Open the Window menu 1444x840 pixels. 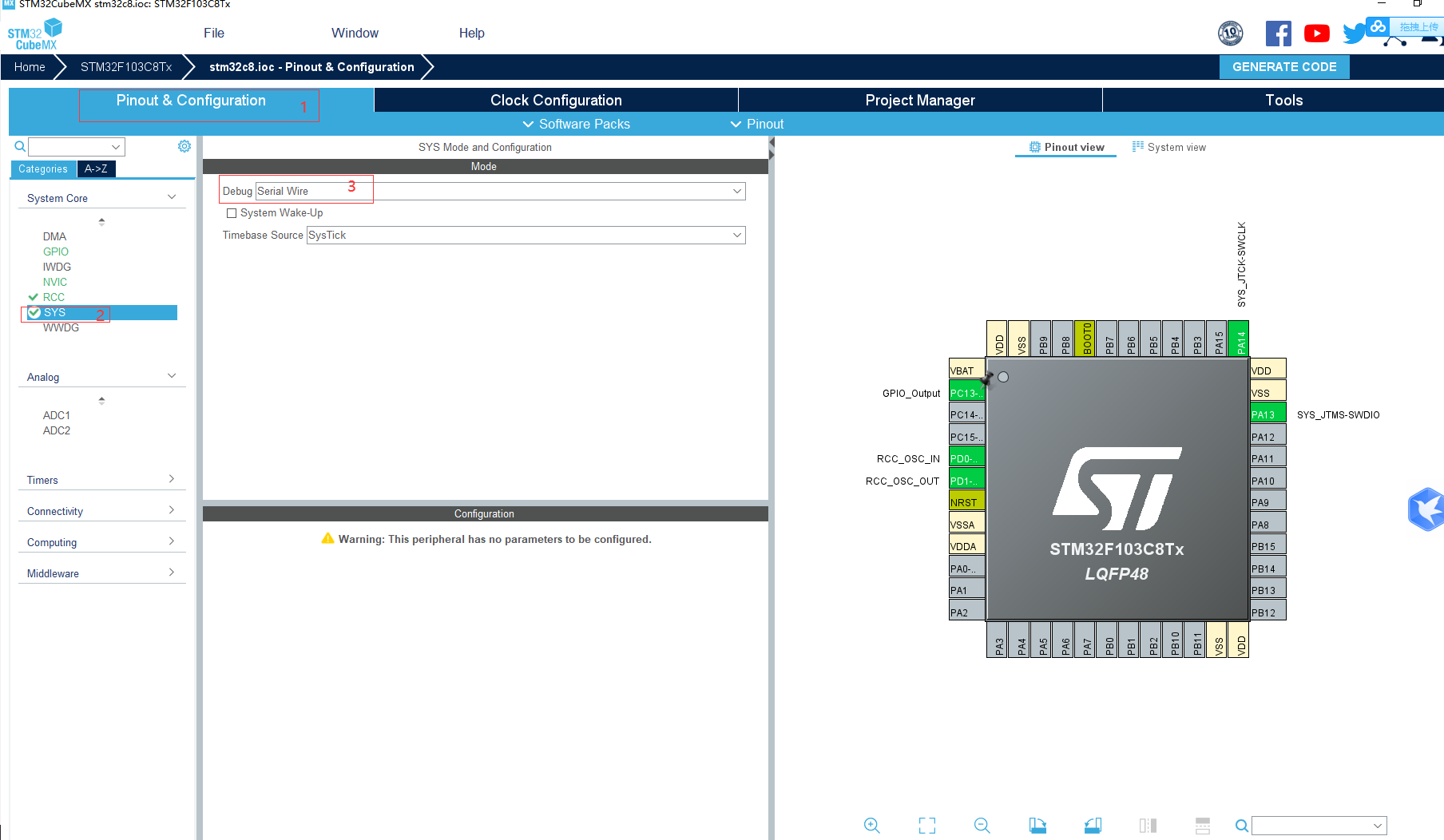click(355, 33)
